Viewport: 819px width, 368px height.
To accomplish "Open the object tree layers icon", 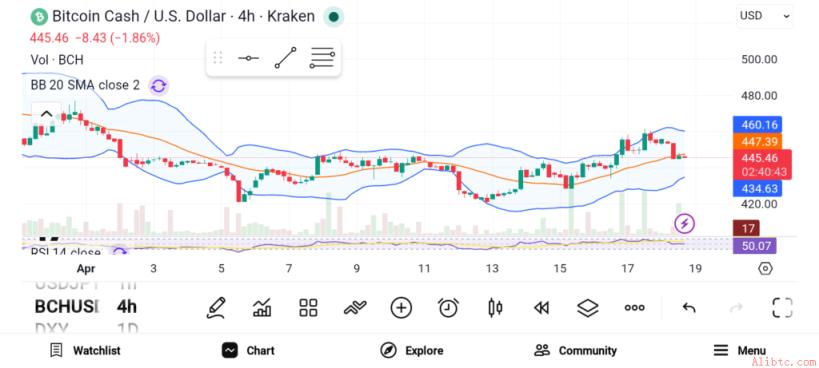I will click(588, 307).
